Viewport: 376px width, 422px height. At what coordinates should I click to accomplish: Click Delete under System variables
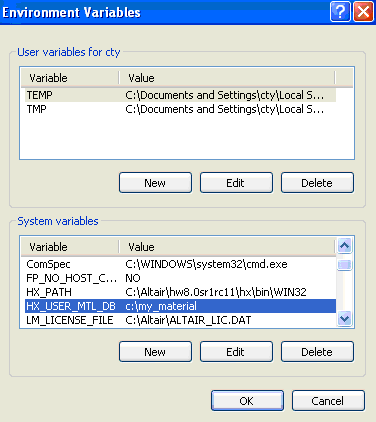coord(317,352)
